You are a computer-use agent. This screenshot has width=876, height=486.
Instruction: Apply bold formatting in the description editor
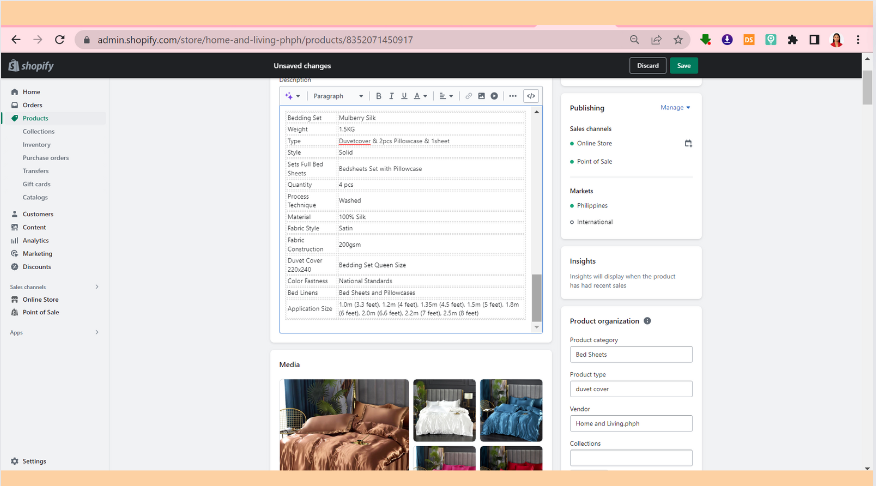(x=378, y=96)
